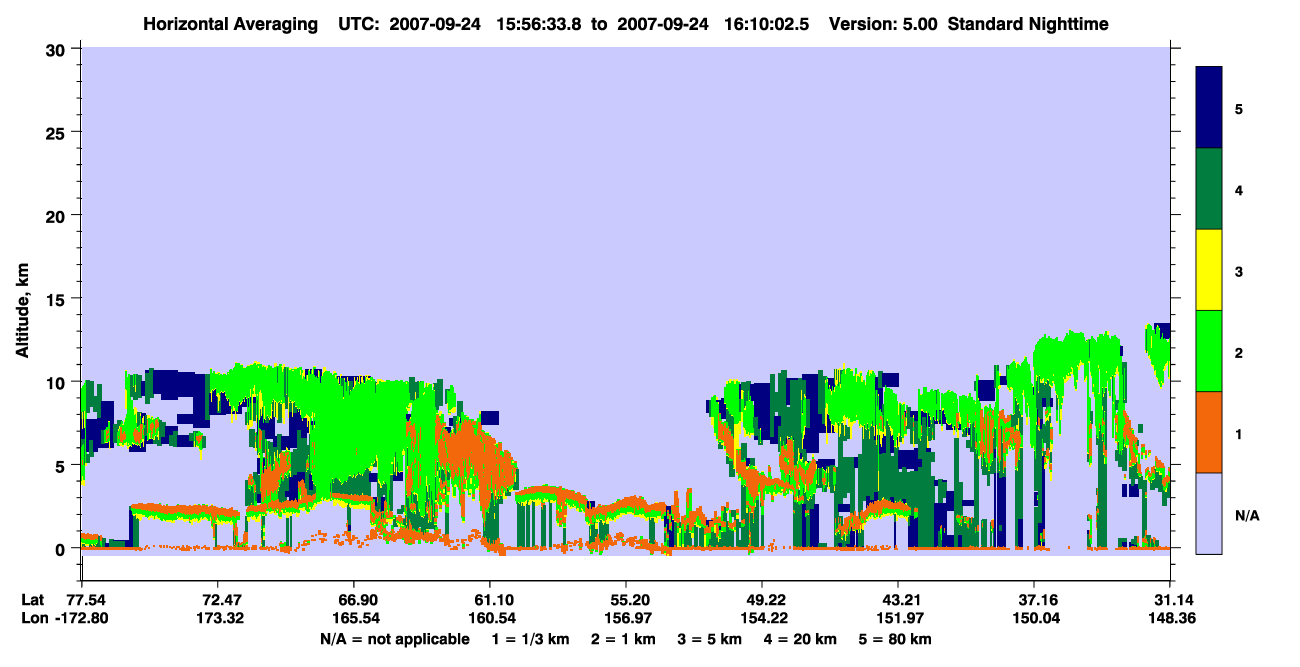Click the N/A = not applicable legend text
The image size is (1300, 667).
pos(395,639)
